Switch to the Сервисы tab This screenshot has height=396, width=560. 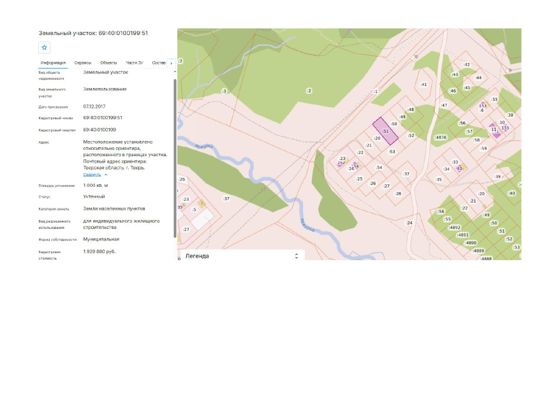click(82, 63)
